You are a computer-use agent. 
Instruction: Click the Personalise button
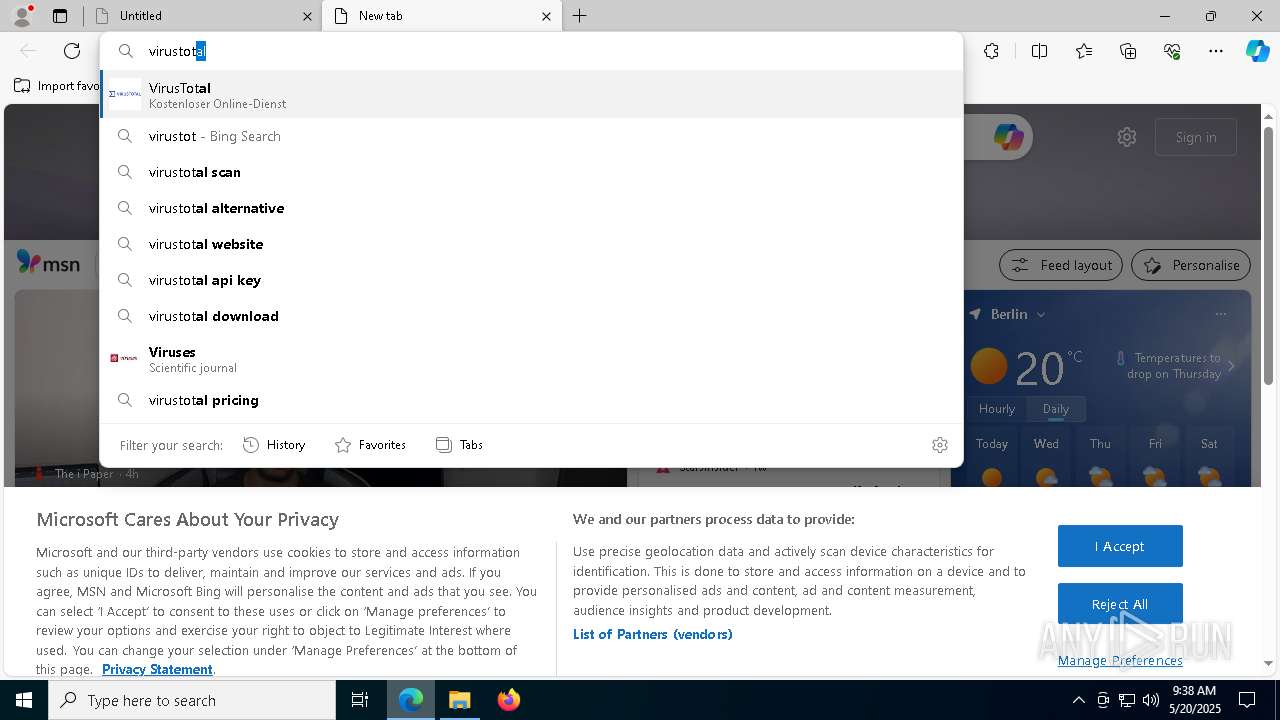pos(1191,265)
